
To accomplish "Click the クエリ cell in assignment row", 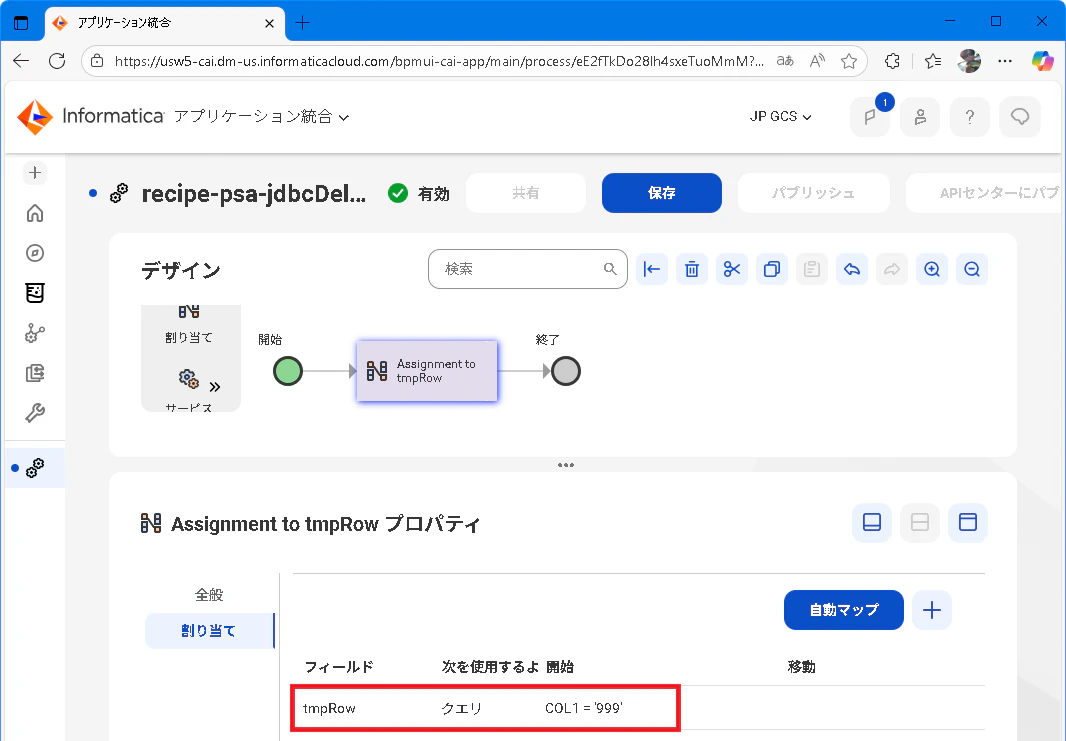I will click(x=462, y=708).
